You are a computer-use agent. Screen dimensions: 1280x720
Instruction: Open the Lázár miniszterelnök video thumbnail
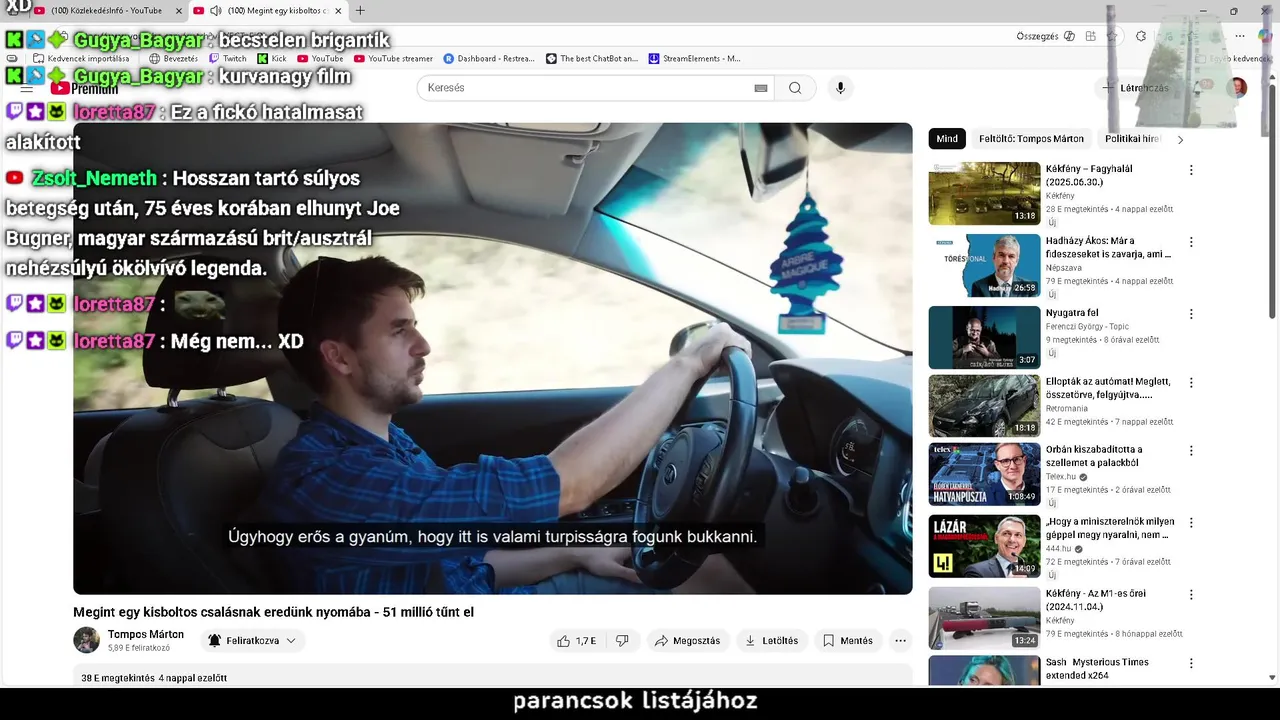984,546
